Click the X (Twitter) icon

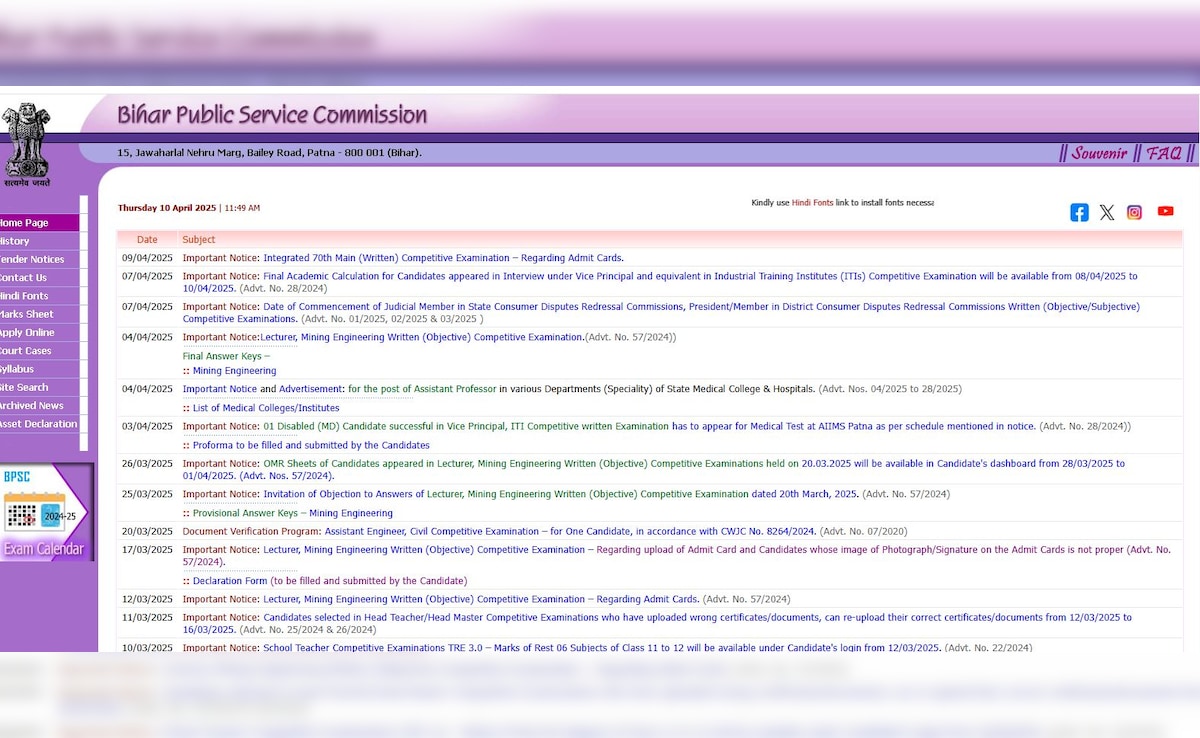tap(1107, 212)
